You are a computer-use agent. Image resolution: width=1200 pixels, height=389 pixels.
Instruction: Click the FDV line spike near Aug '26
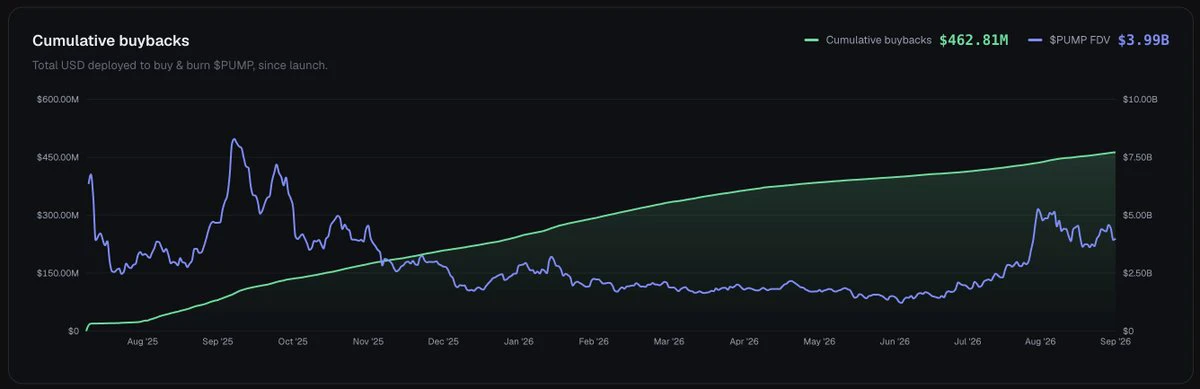click(1039, 210)
